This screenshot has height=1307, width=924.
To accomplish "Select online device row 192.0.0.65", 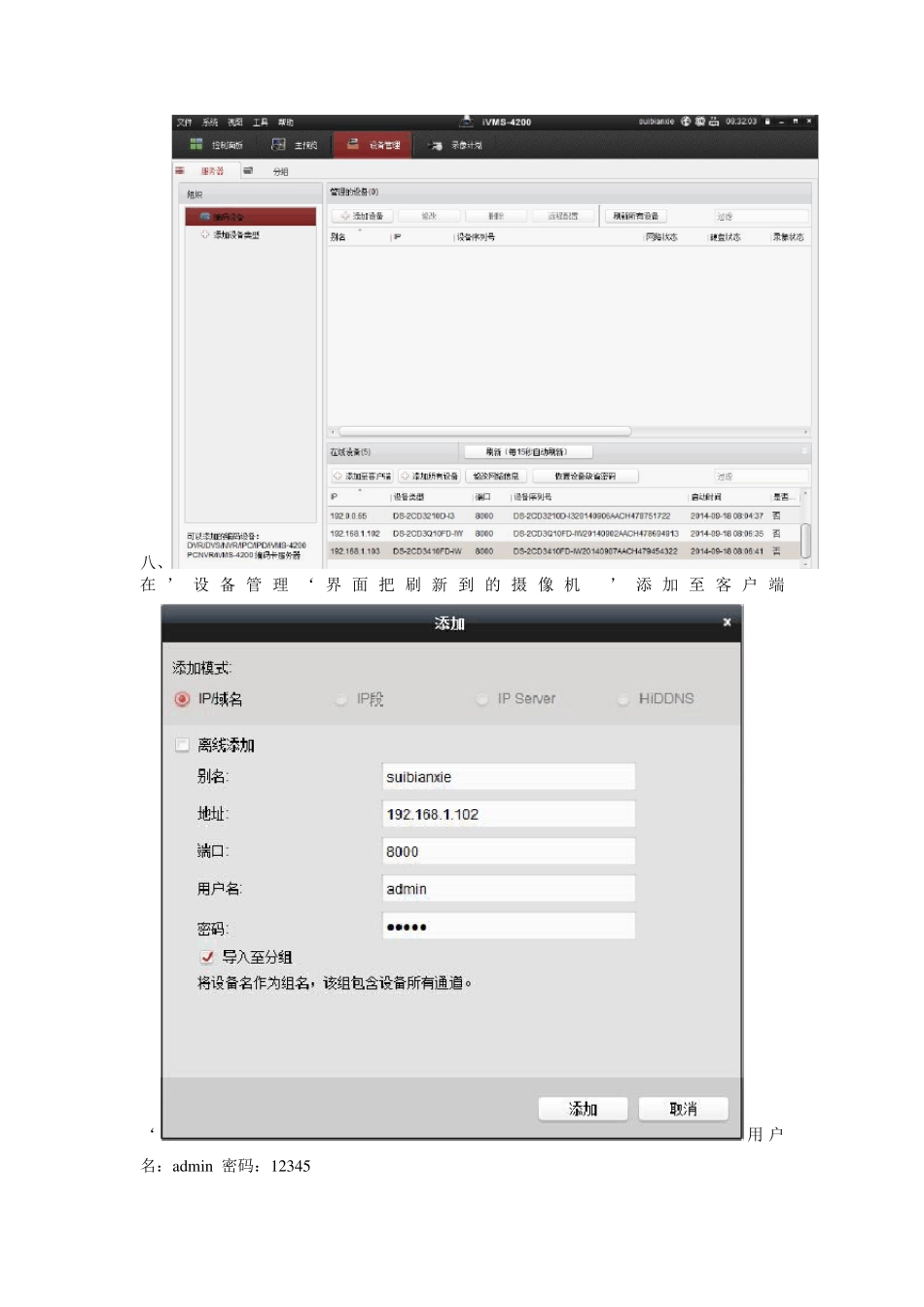I will (x=564, y=516).
